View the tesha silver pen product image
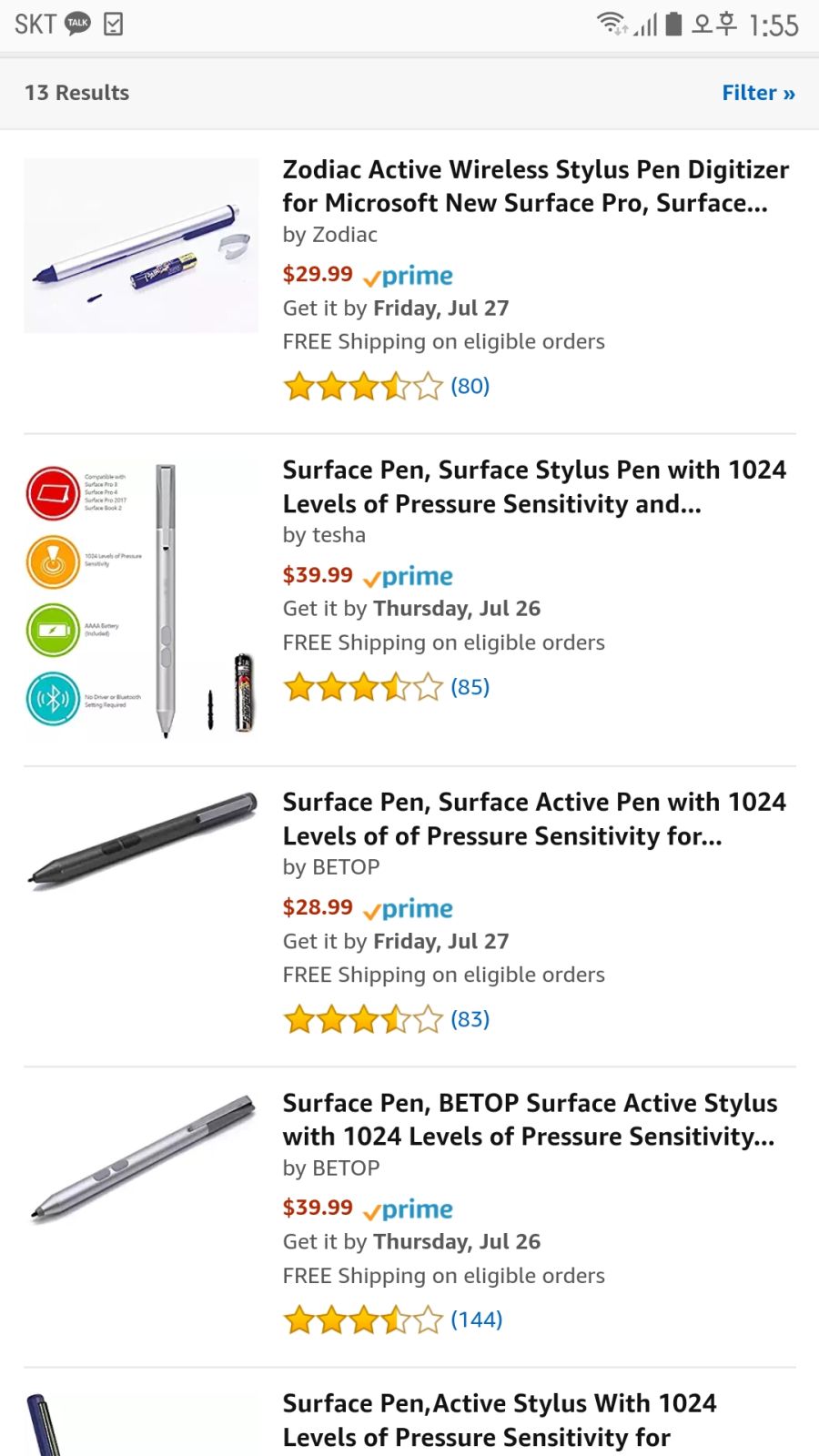 141,601
